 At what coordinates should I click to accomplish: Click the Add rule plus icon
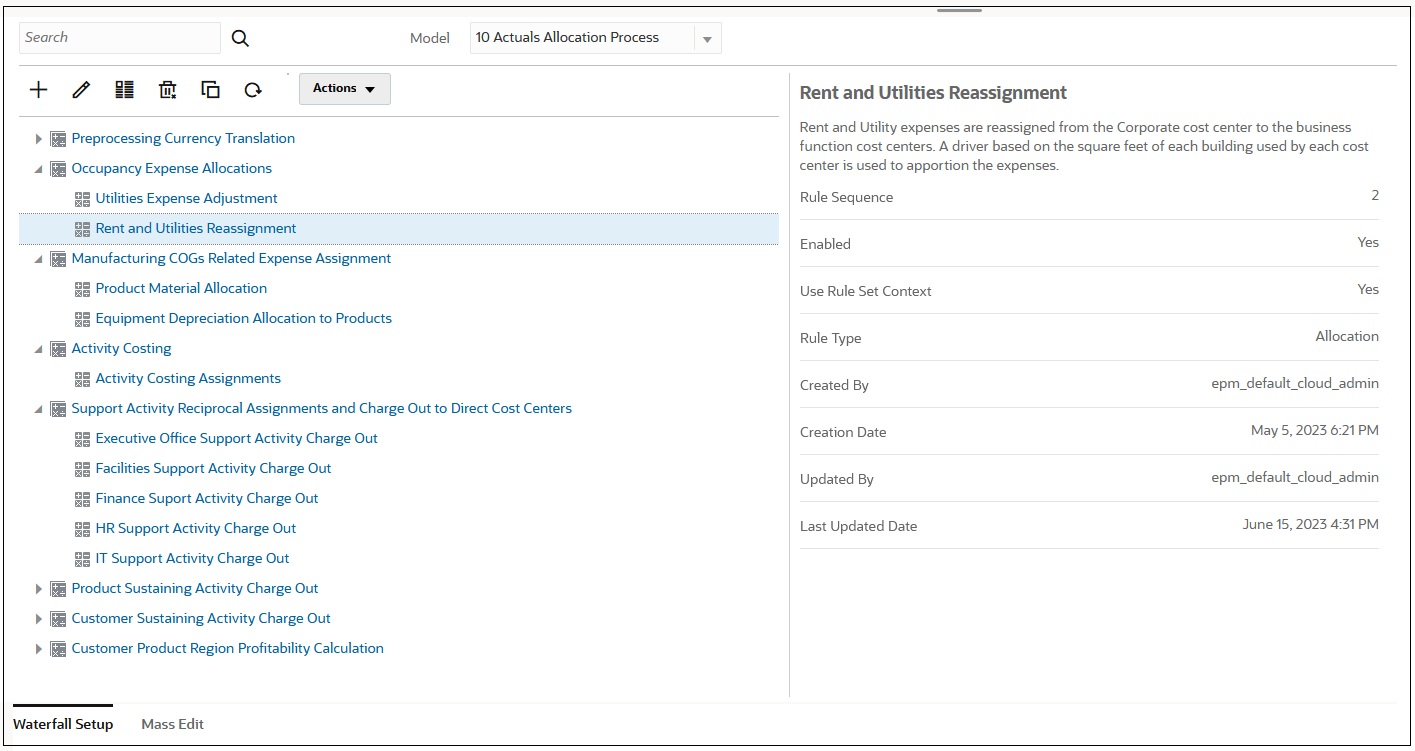tap(38, 89)
